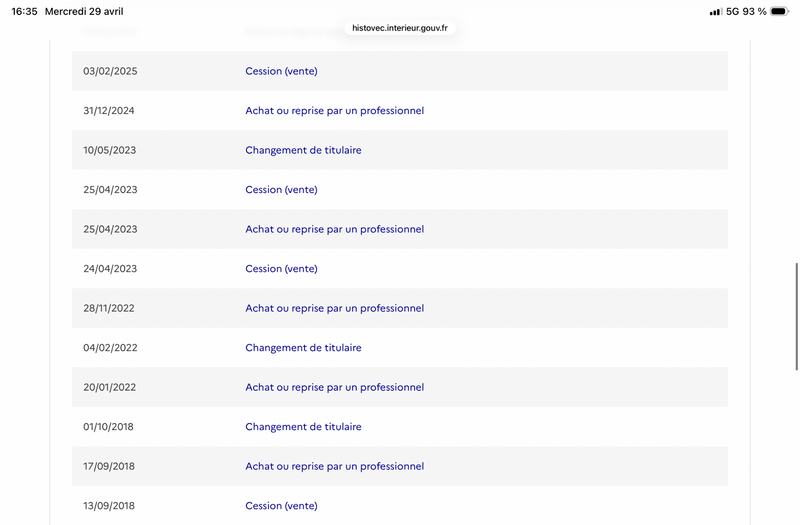Select Achat ou reprise dated 28/11/2022
This screenshot has width=800, height=525.
pos(334,308)
